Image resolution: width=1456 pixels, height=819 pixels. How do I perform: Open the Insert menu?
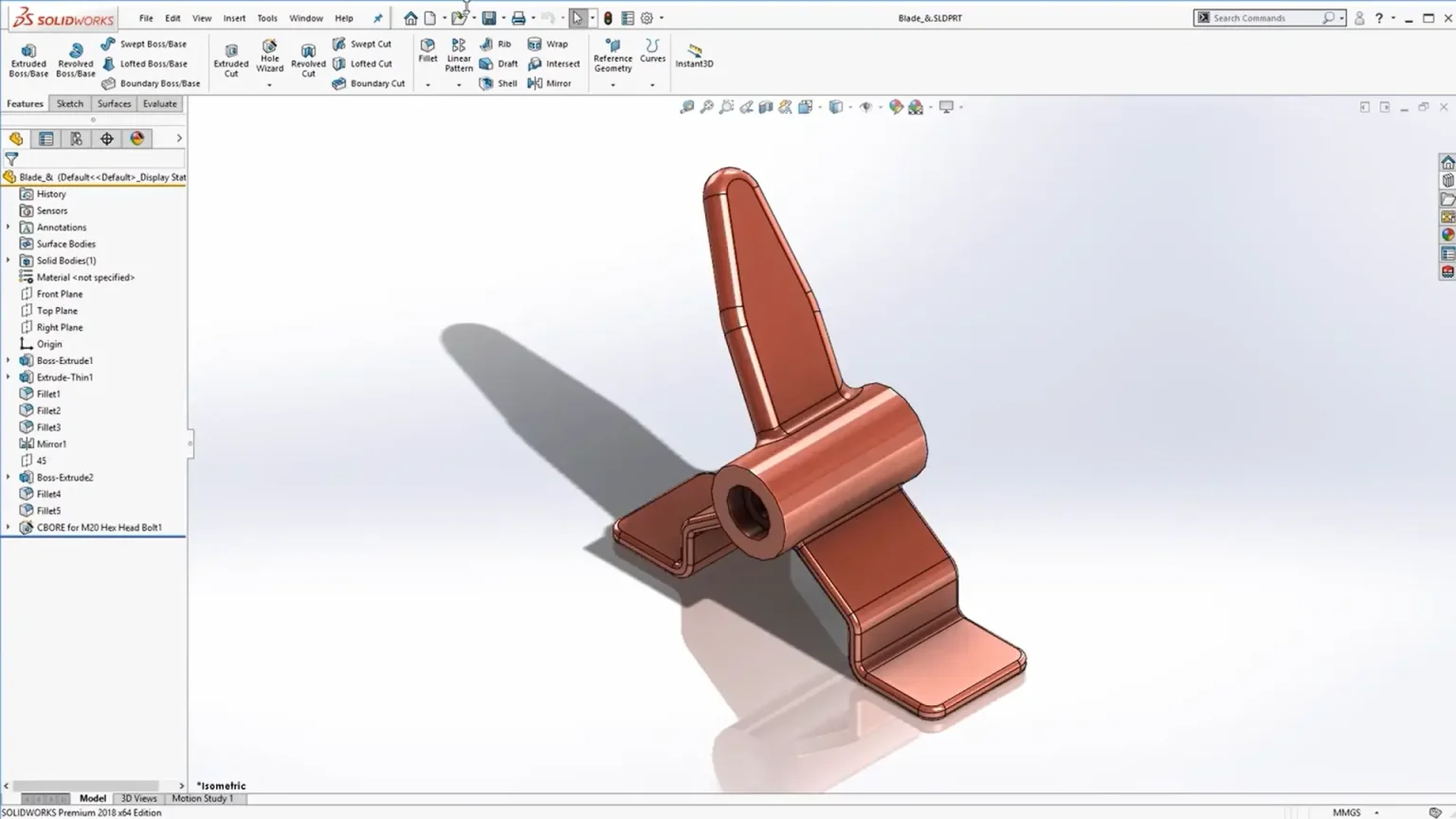pyautogui.click(x=234, y=18)
